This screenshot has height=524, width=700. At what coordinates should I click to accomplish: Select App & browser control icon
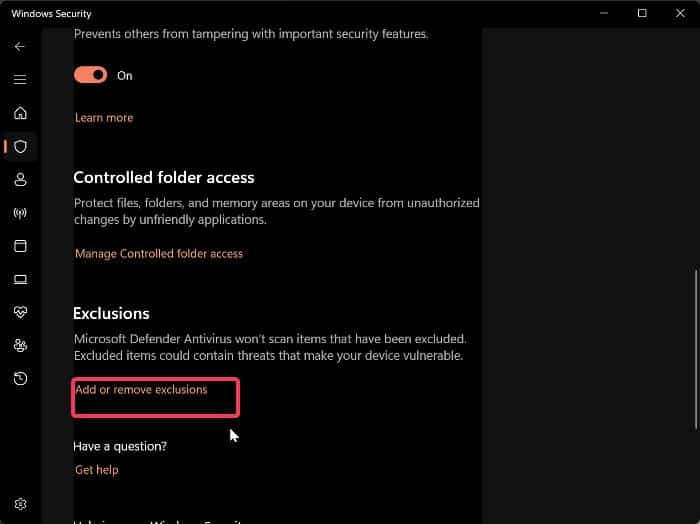(x=20, y=246)
